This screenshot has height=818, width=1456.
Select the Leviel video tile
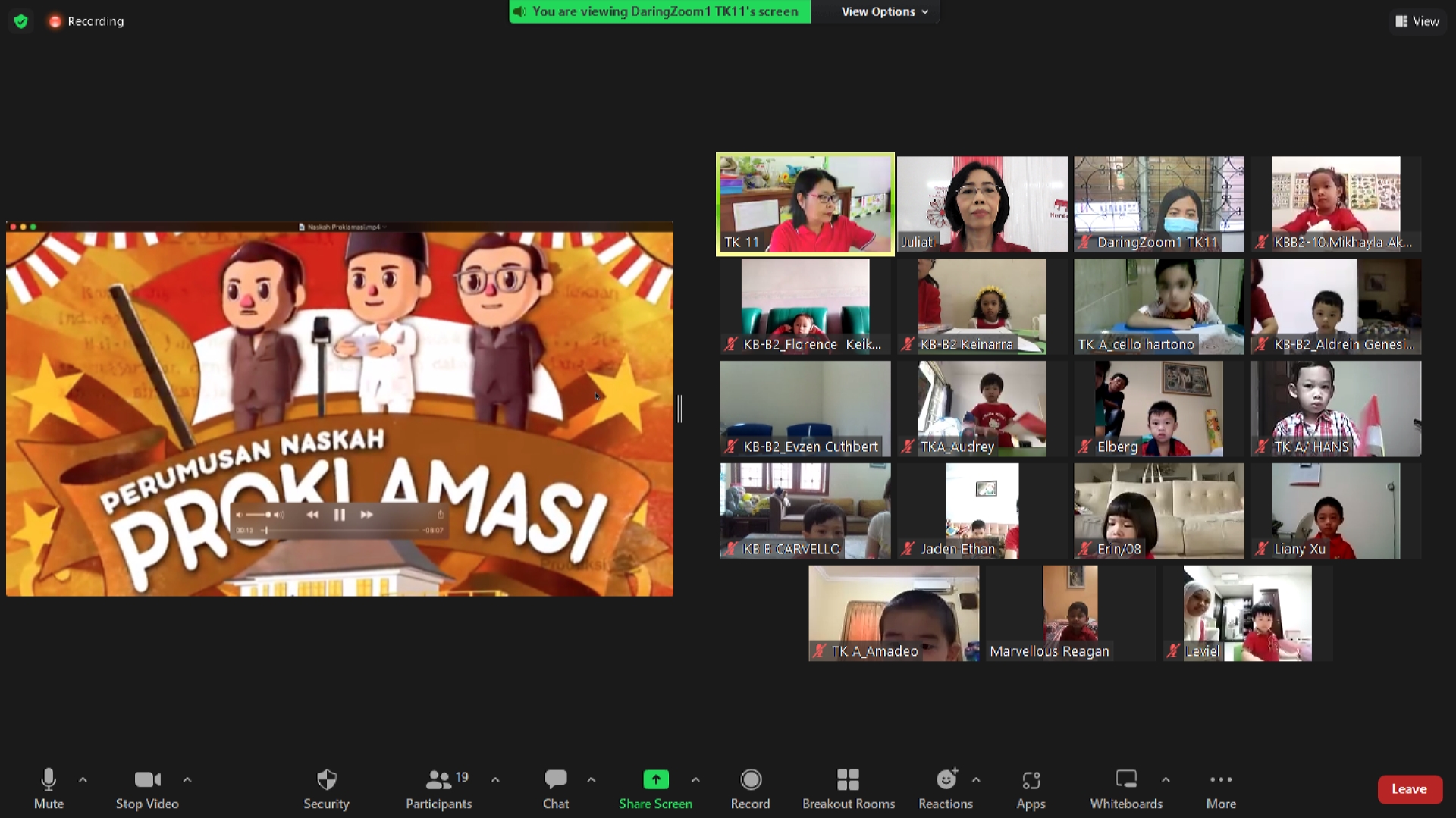[x=1247, y=613]
